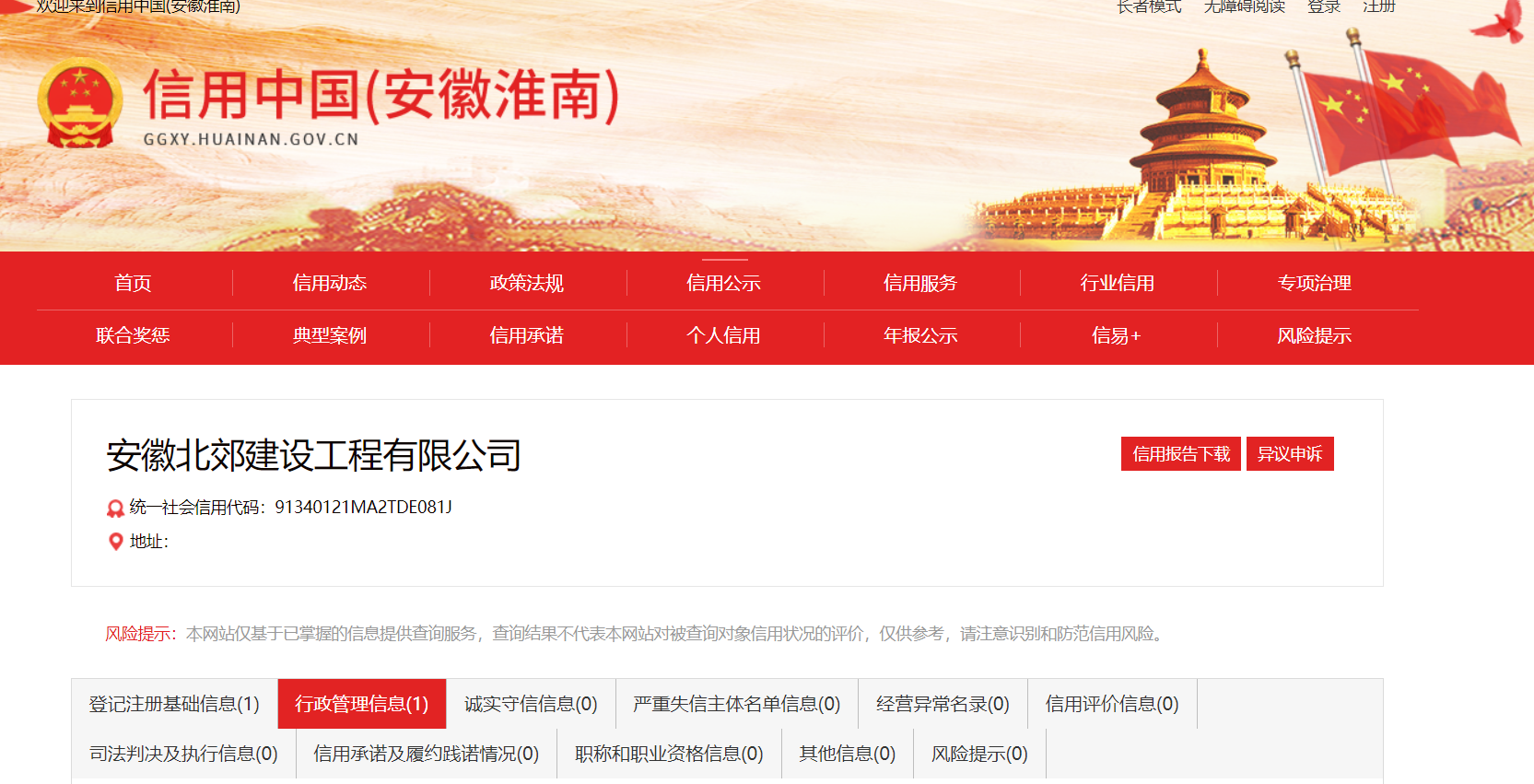This screenshot has height=784, width=1534.
Task: Open the 风险提示 navigation menu item
Action: [1314, 335]
